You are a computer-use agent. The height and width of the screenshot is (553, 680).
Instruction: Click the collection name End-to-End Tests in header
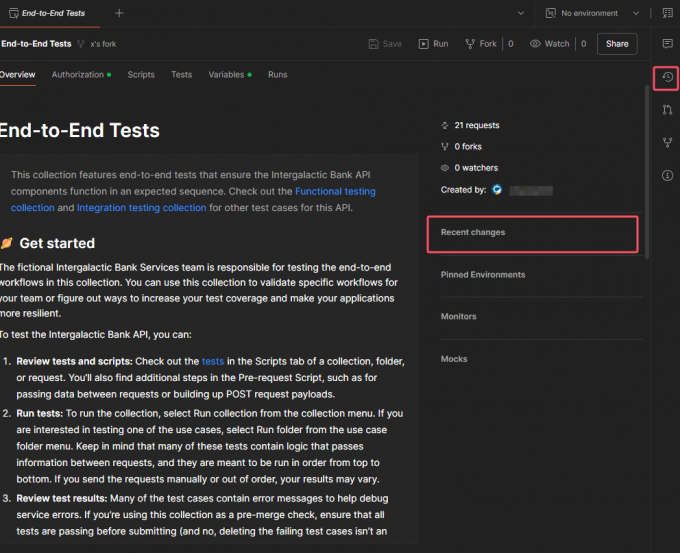click(36, 44)
